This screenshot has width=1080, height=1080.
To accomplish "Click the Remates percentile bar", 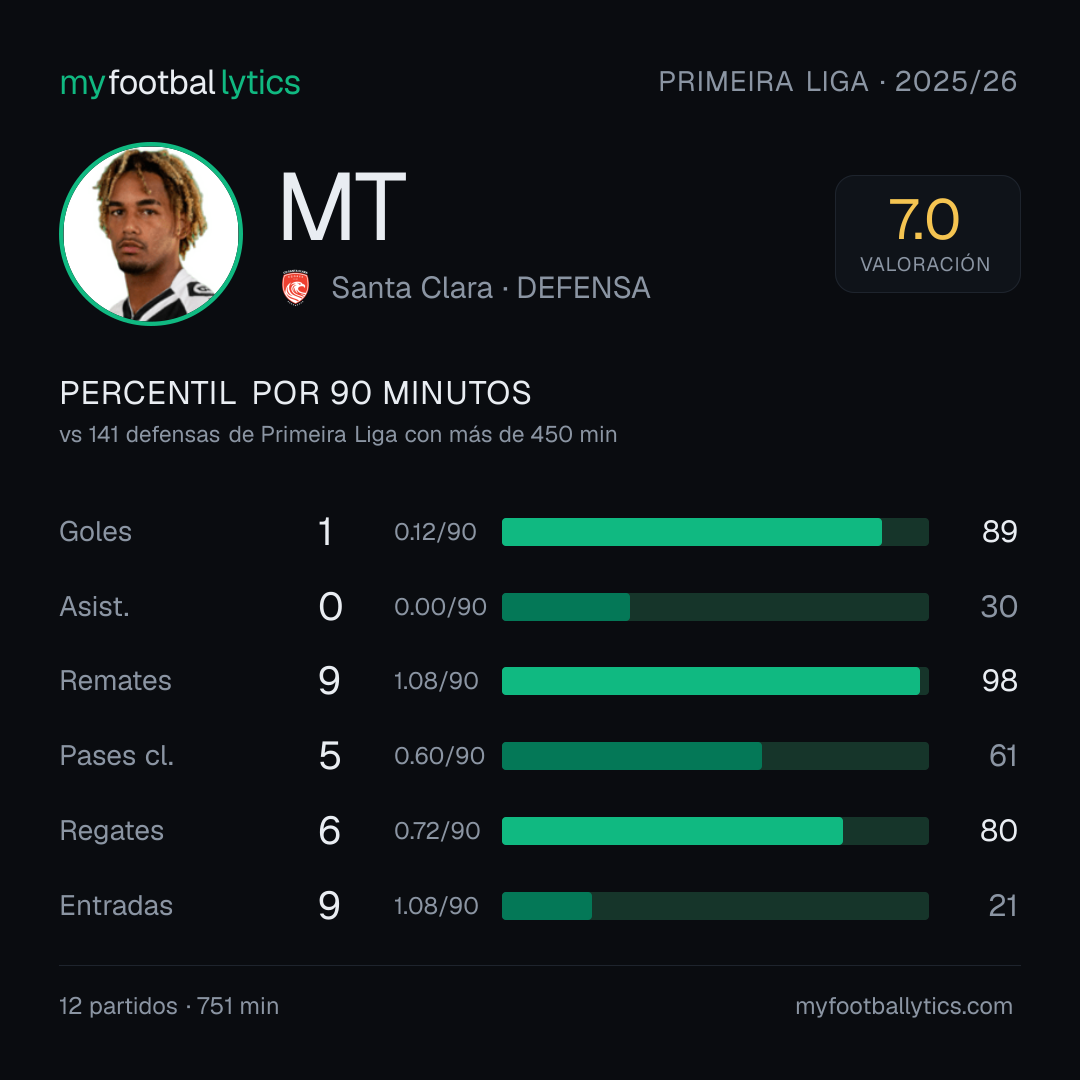I will (x=715, y=681).
